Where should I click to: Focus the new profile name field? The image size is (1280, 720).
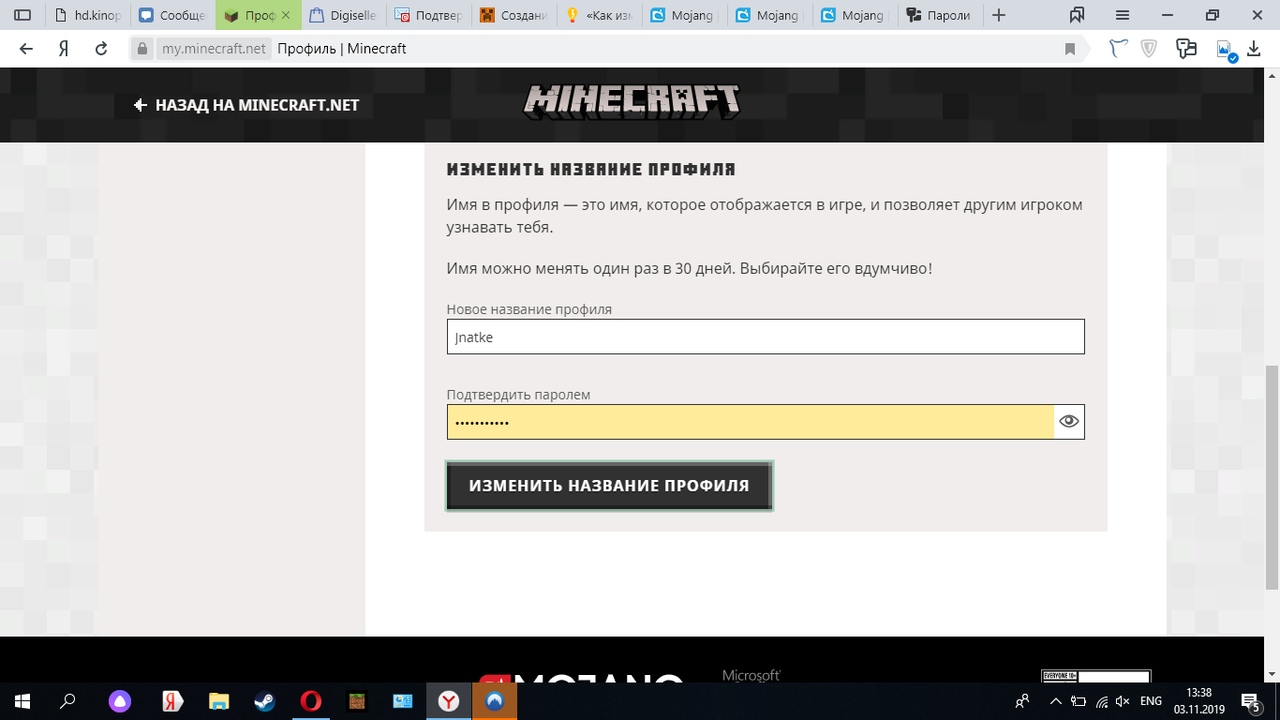click(x=765, y=337)
